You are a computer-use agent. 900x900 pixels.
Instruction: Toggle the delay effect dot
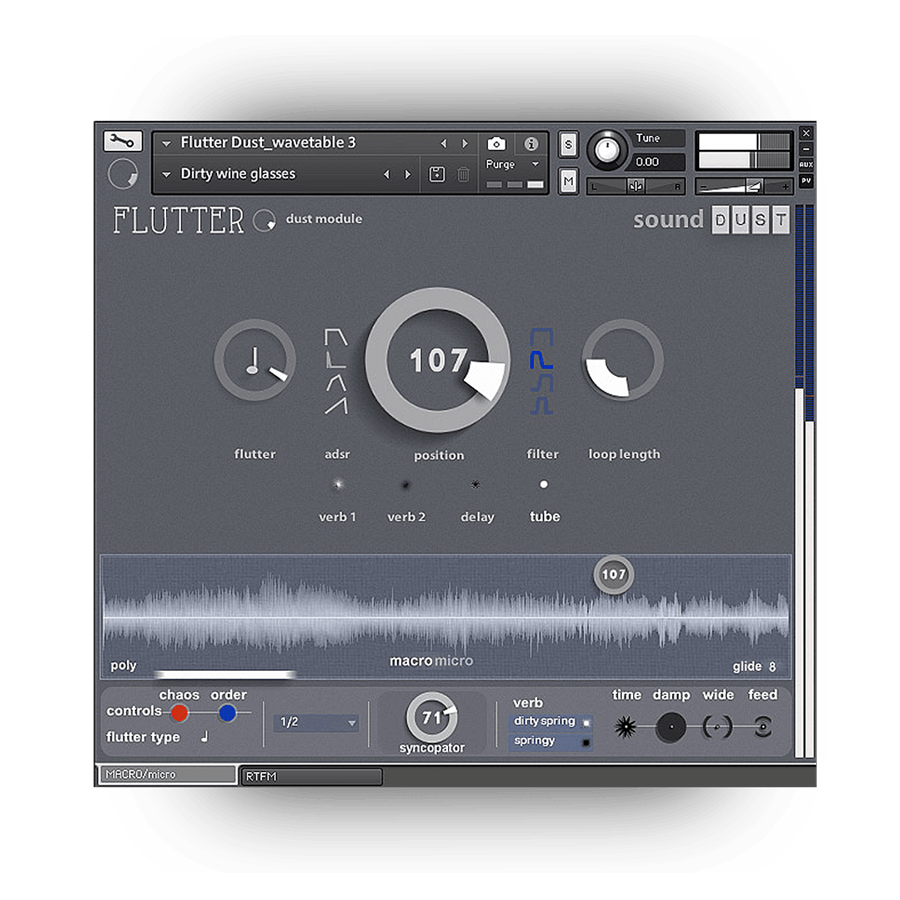[475, 485]
